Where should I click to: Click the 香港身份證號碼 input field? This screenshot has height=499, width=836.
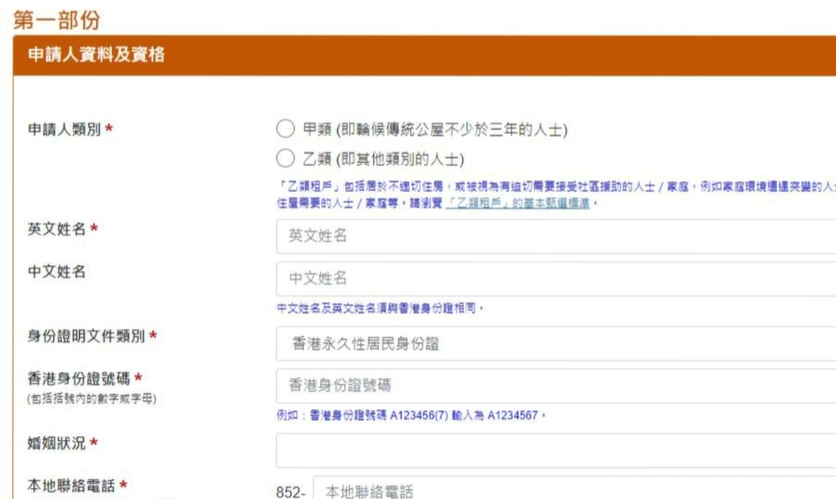pos(555,385)
